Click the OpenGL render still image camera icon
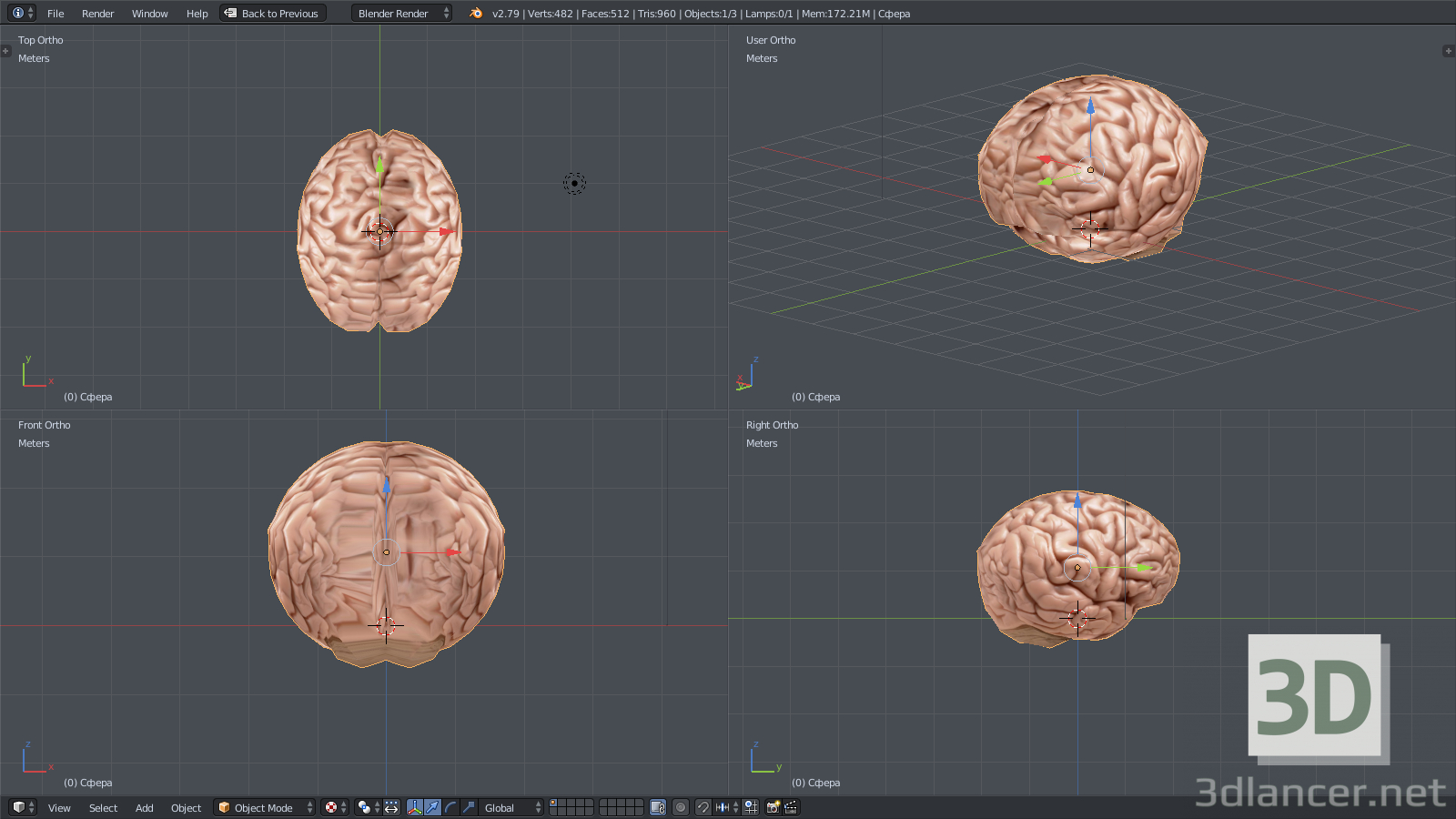1456x819 pixels. coord(773,807)
